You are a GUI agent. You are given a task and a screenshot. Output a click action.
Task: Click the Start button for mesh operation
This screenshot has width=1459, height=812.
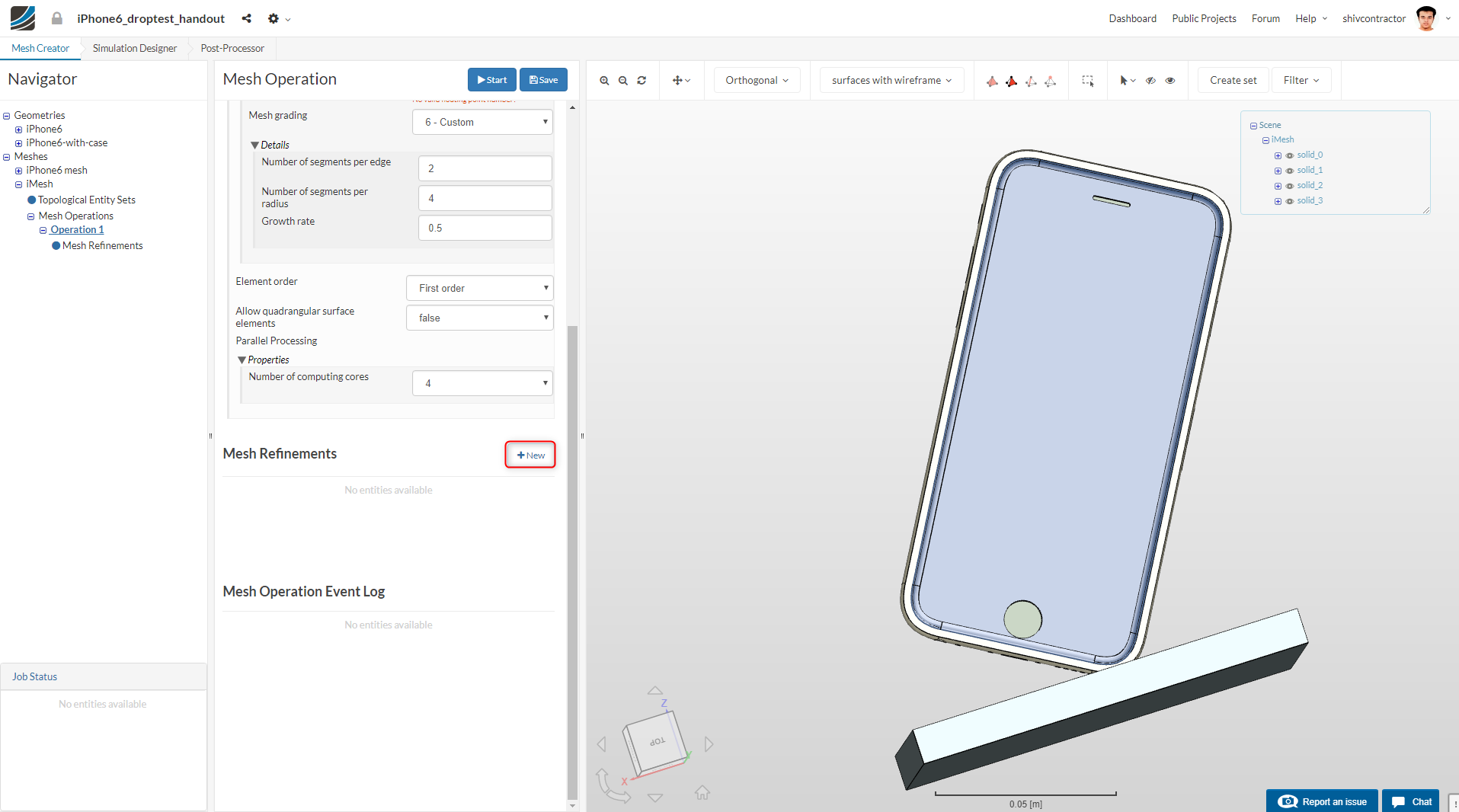point(491,79)
